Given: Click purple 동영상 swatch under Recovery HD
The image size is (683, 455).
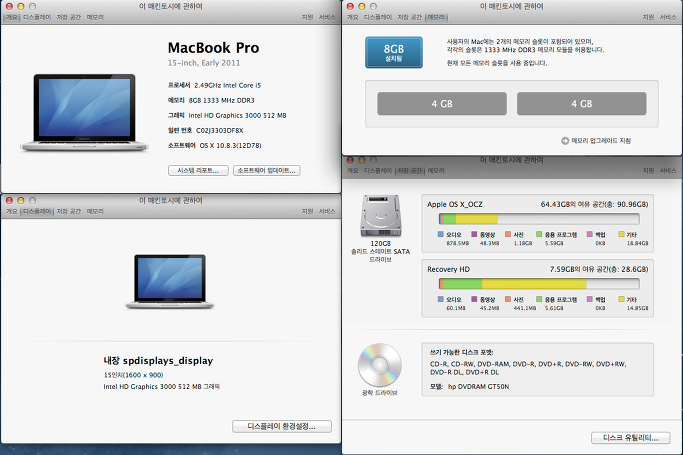Looking at the screenshot, I should click(474, 299).
